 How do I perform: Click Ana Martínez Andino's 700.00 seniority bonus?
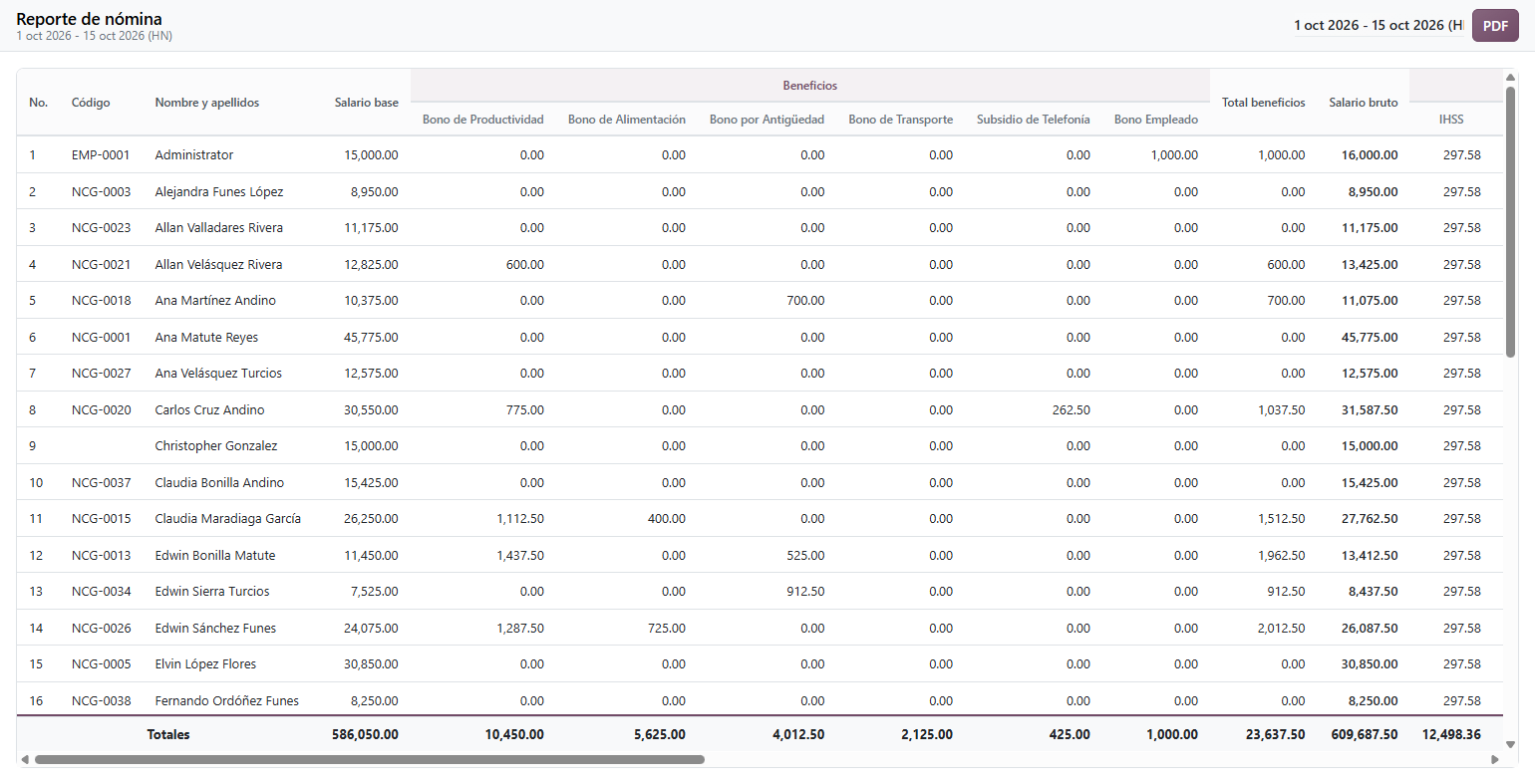click(x=805, y=301)
